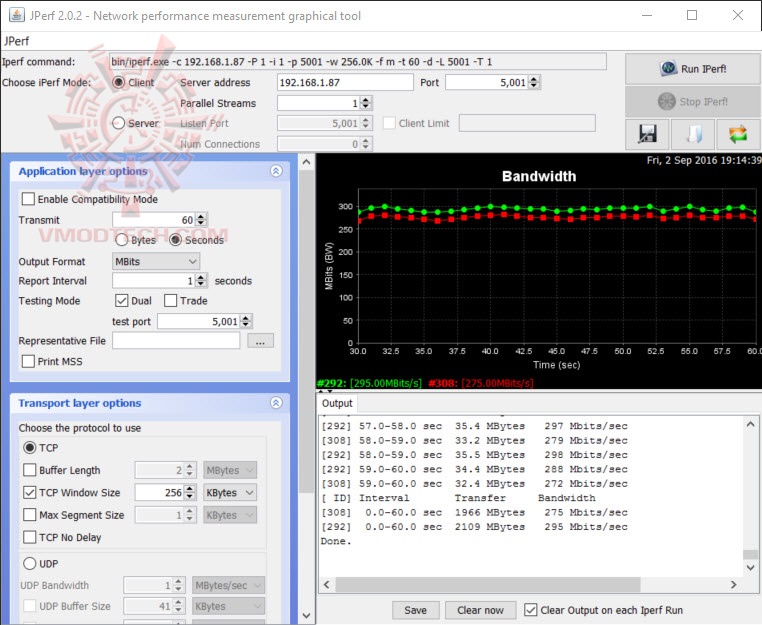Image resolution: width=762 pixels, height=625 pixels.
Task: Click the Transmit value stepper
Action: pyautogui.click(x=201, y=220)
